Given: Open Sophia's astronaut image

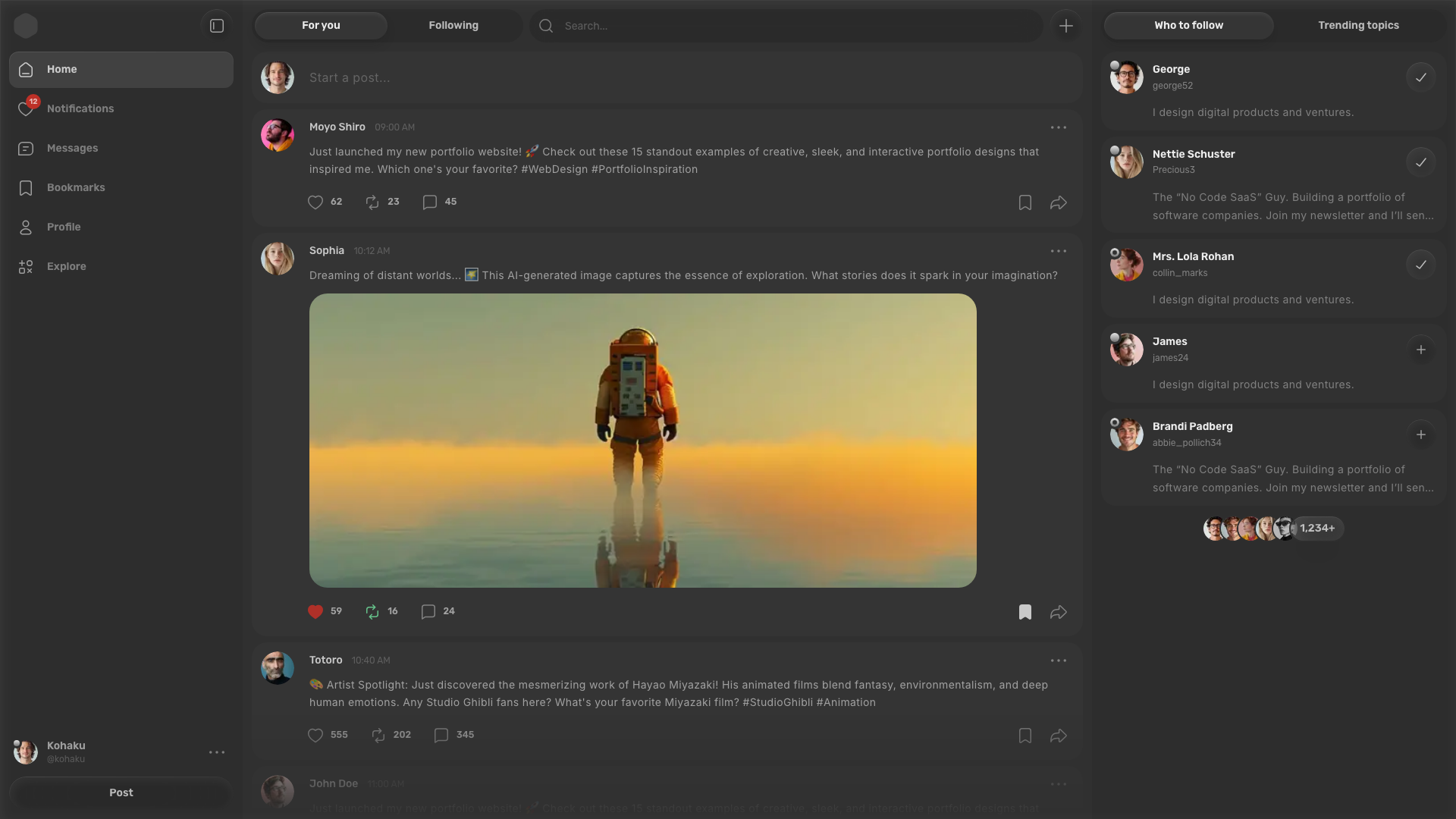Looking at the screenshot, I should (x=642, y=441).
